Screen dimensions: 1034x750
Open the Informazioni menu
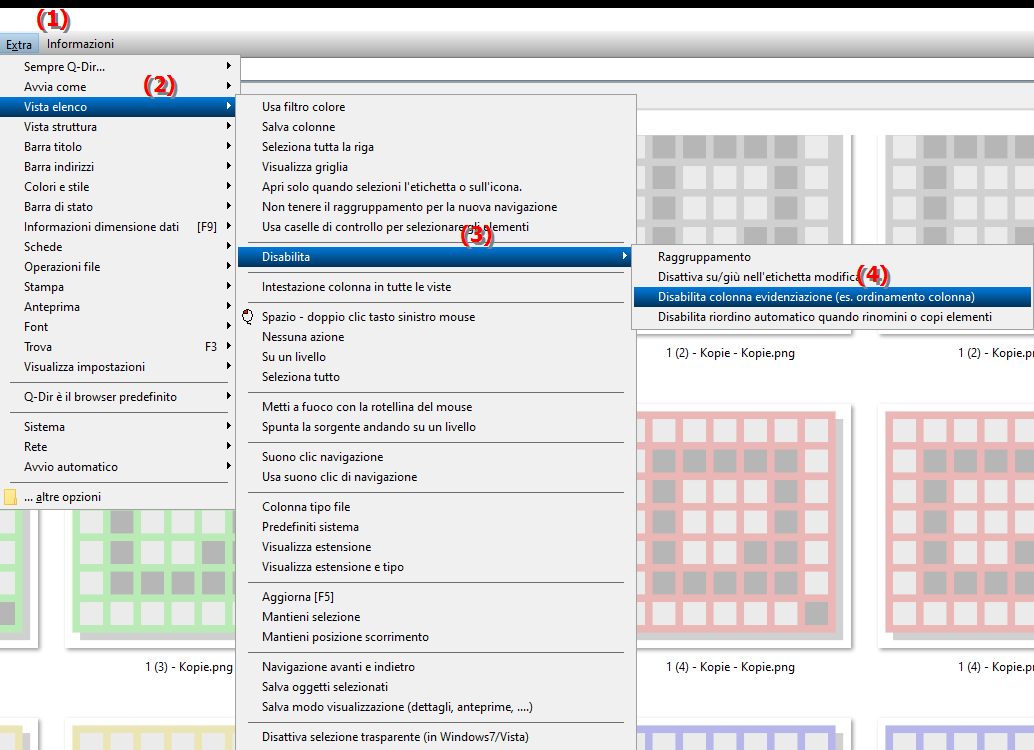click(80, 44)
